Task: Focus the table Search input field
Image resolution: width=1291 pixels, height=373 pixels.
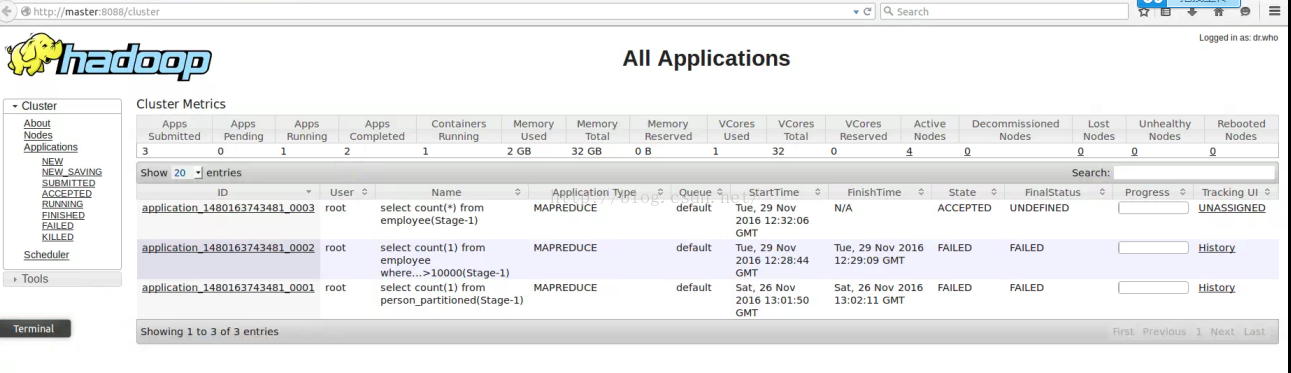Action: pyautogui.click(x=1194, y=173)
